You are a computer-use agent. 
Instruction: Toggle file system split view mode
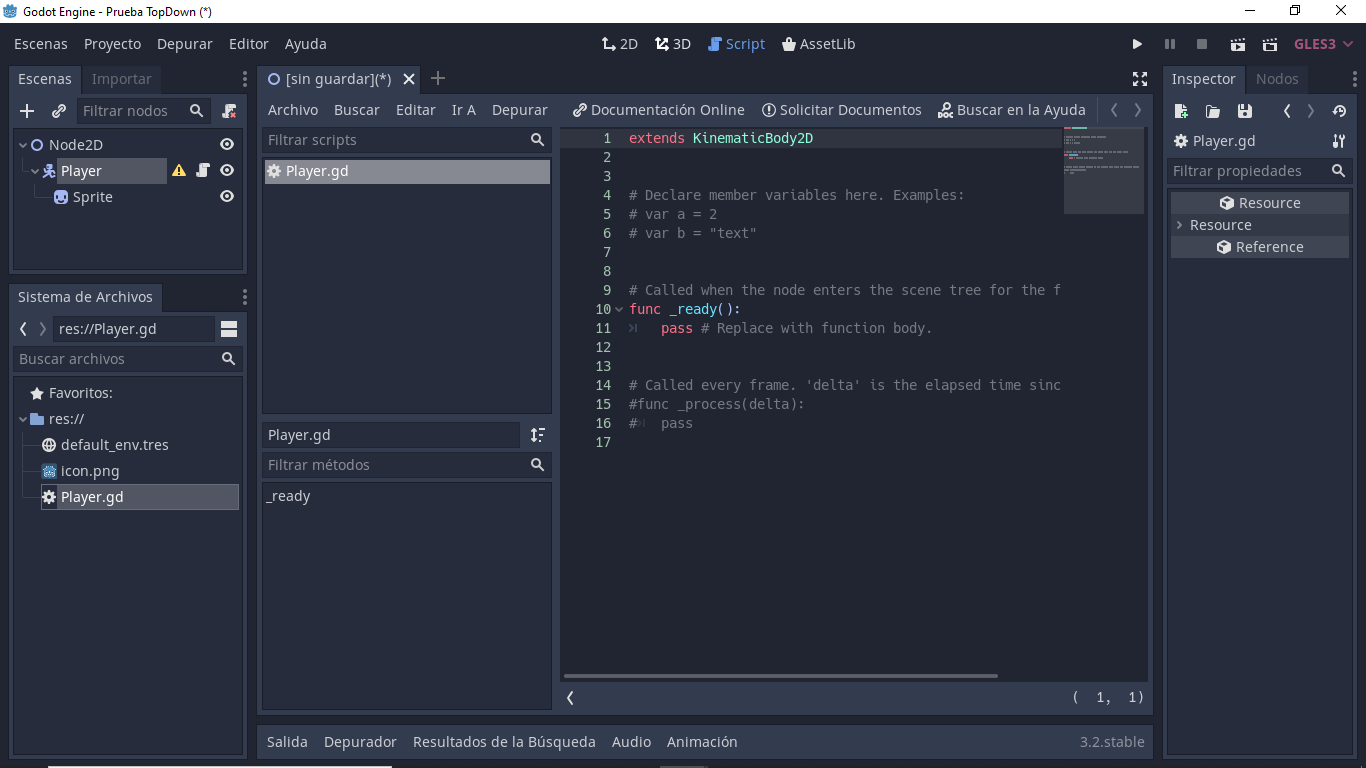[x=229, y=329]
